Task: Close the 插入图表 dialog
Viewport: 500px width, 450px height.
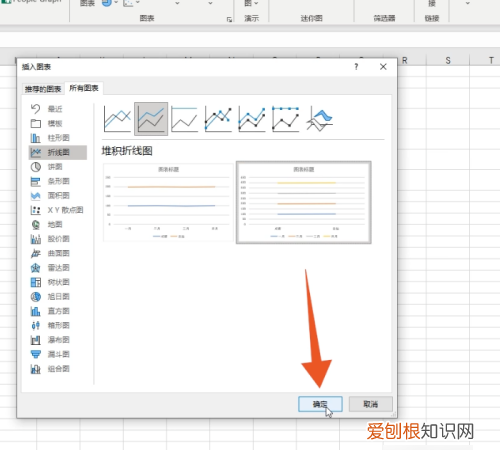Action: click(383, 67)
